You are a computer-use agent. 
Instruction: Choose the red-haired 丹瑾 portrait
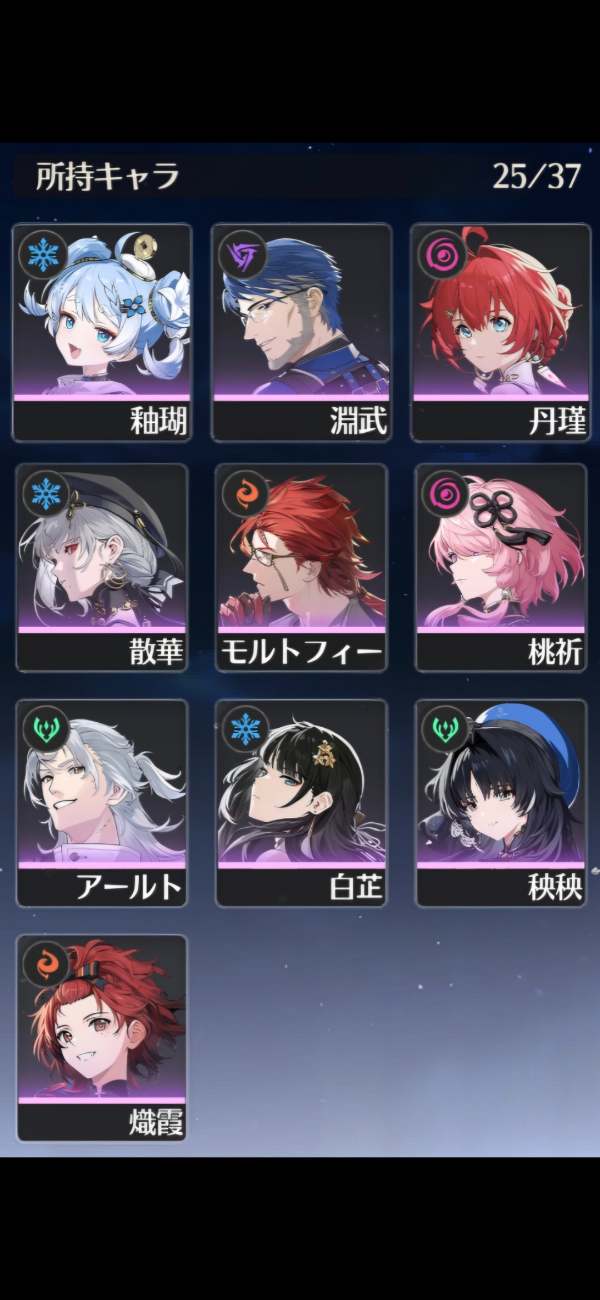coord(501,311)
